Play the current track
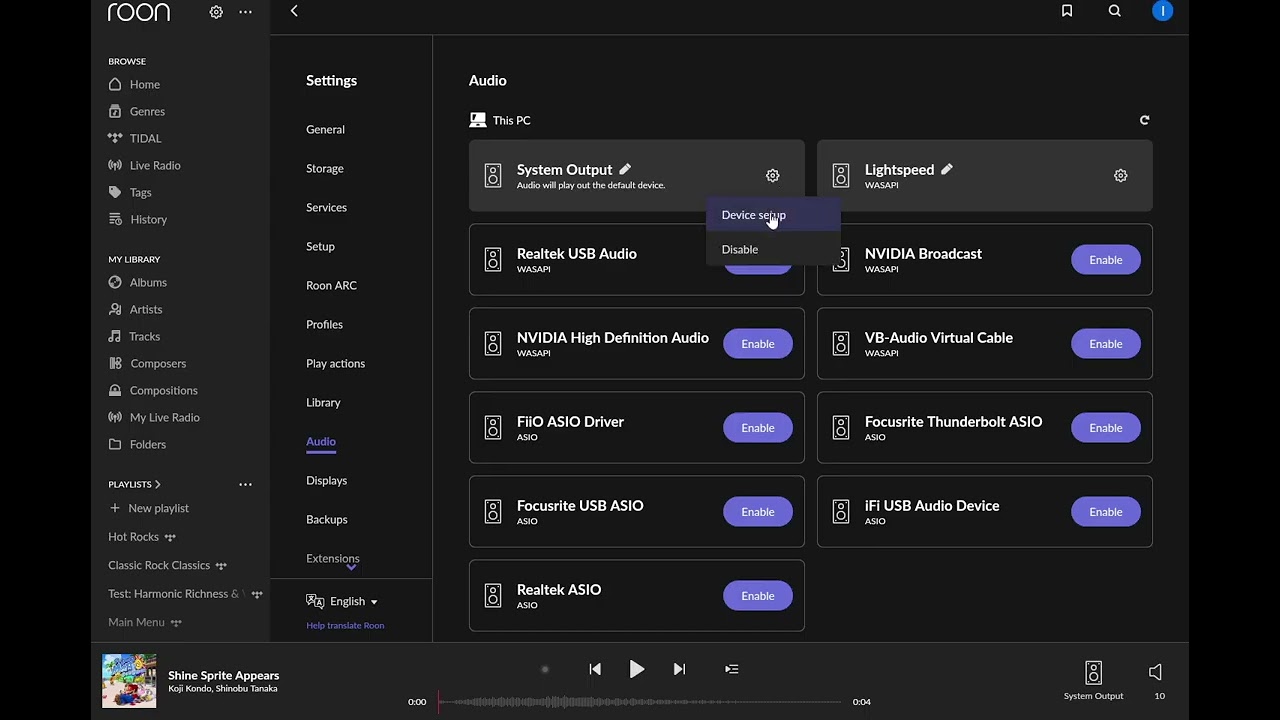This screenshot has height=720, width=1280. pyautogui.click(x=637, y=669)
